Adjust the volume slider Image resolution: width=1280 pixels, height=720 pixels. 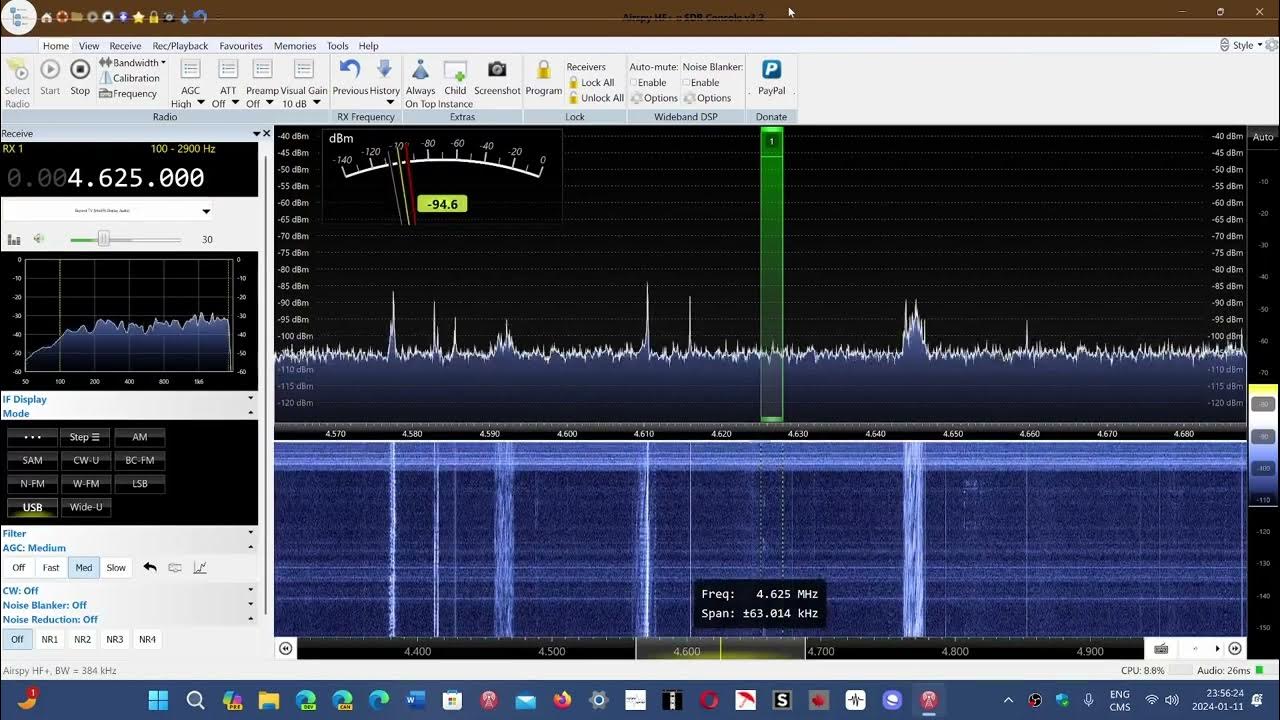pyautogui.click(x=103, y=239)
